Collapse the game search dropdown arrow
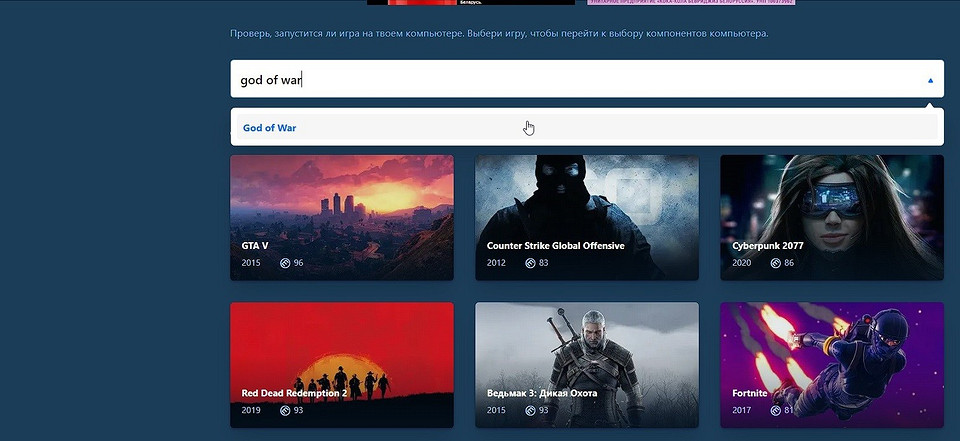The width and height of the screenshot is (960, 441). pyautogui.click(x=930, y=80)
